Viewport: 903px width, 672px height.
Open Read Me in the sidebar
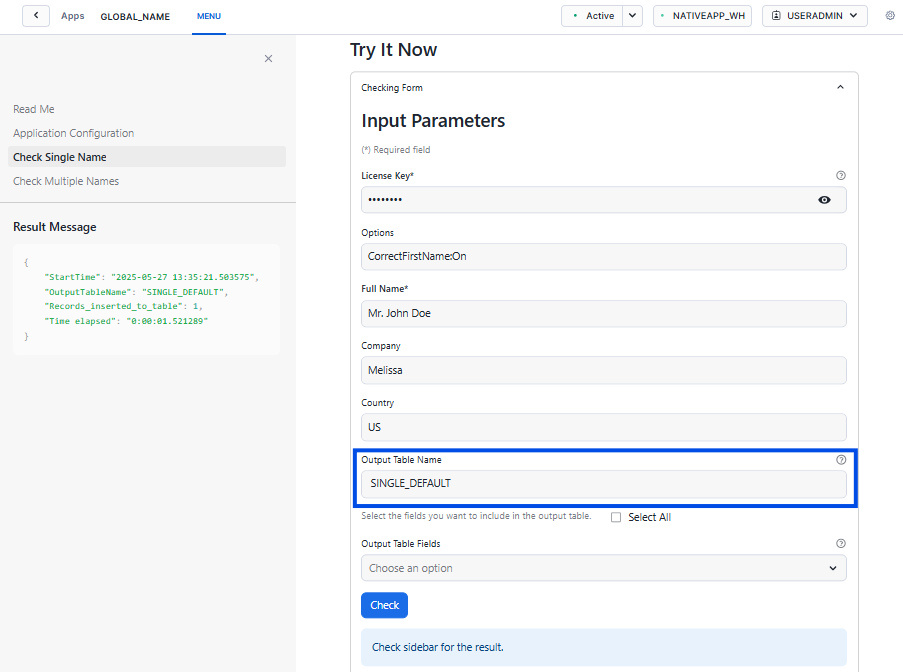coord(34,109)
